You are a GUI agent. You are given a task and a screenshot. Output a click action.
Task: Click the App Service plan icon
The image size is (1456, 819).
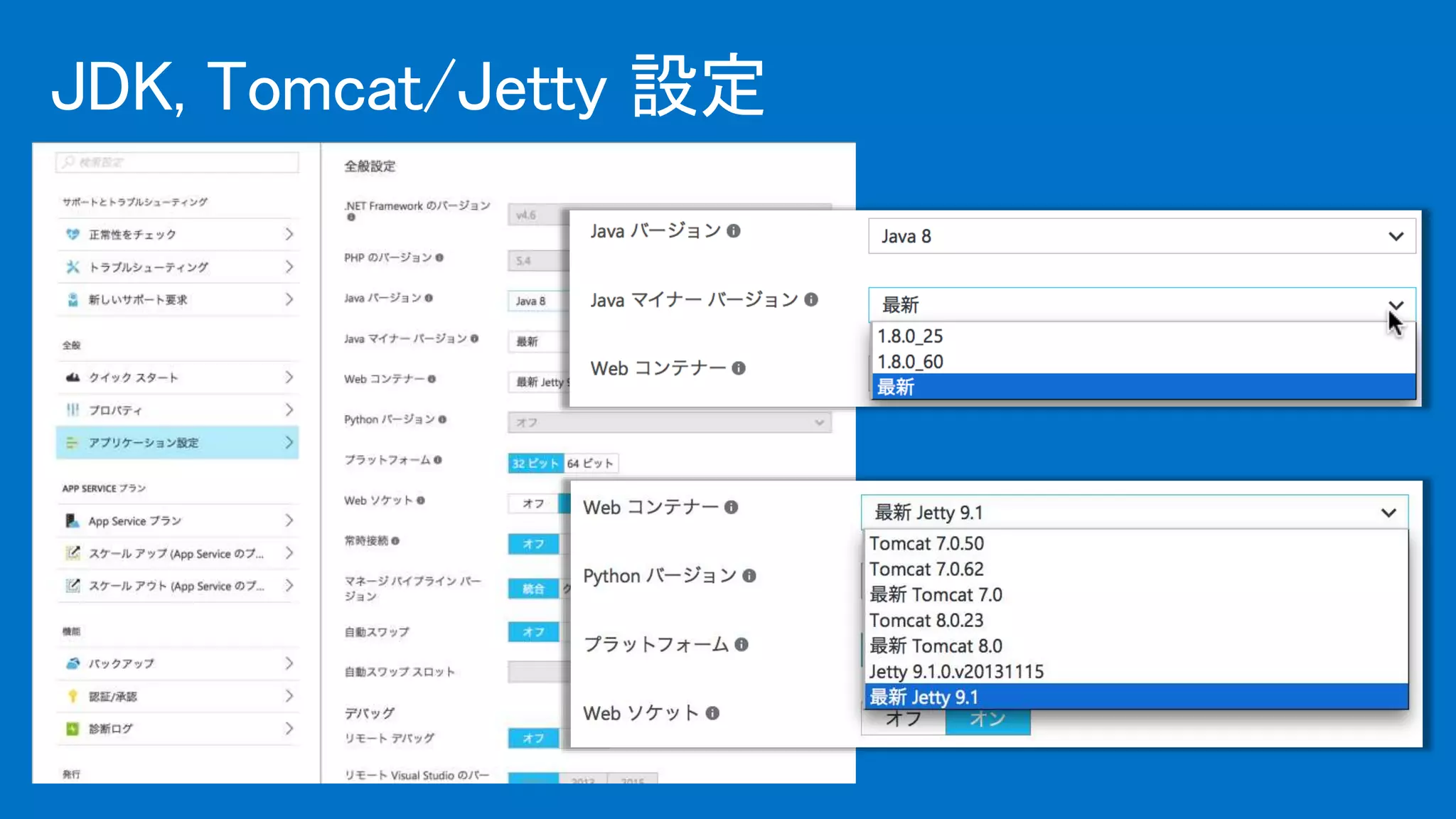(x=73, y=520)
